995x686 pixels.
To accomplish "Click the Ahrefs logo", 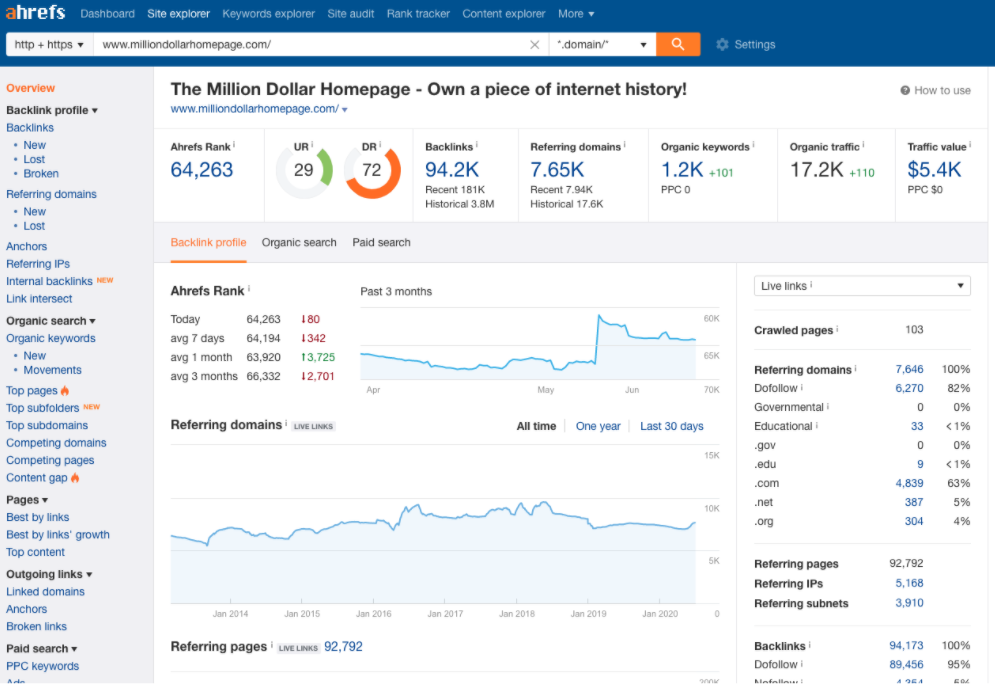I will pyautogui.click(x=36, y=12).
